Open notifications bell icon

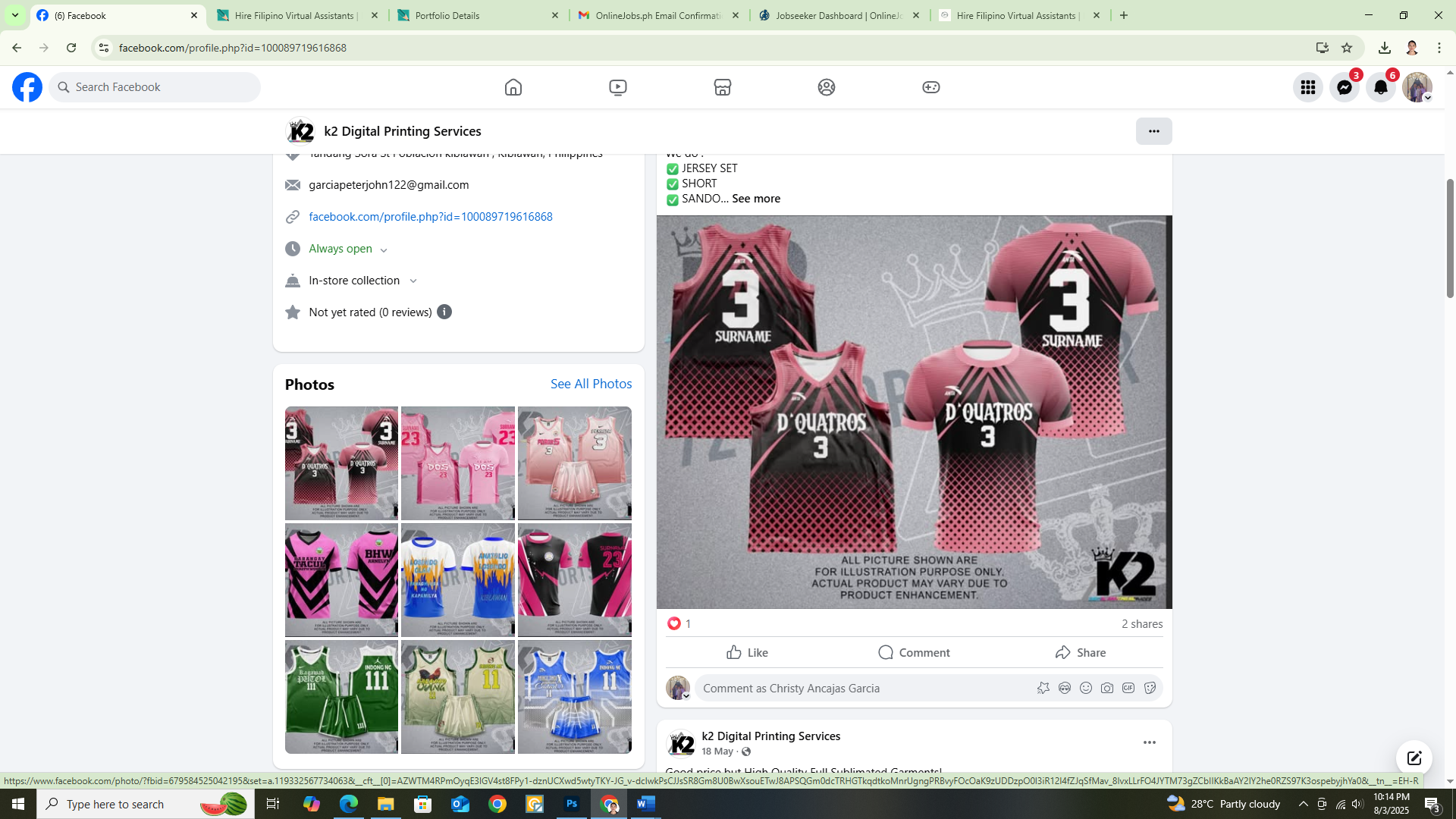tap(1381, 87)
